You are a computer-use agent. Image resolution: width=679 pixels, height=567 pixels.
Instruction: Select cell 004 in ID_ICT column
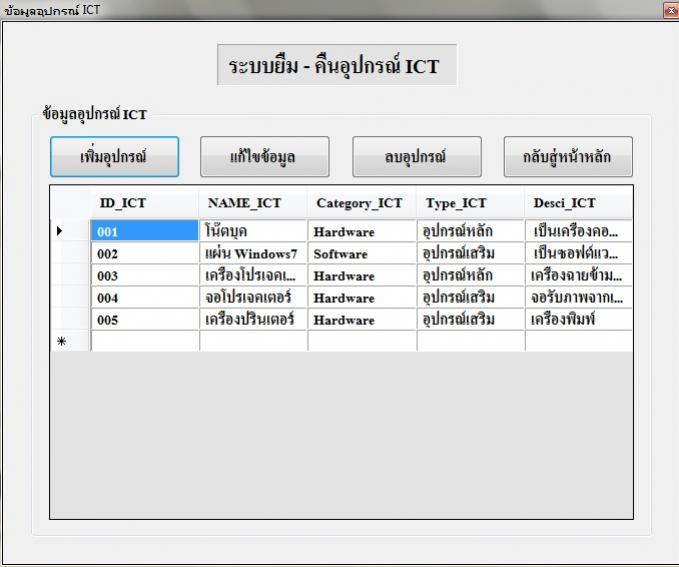point(145,297)
